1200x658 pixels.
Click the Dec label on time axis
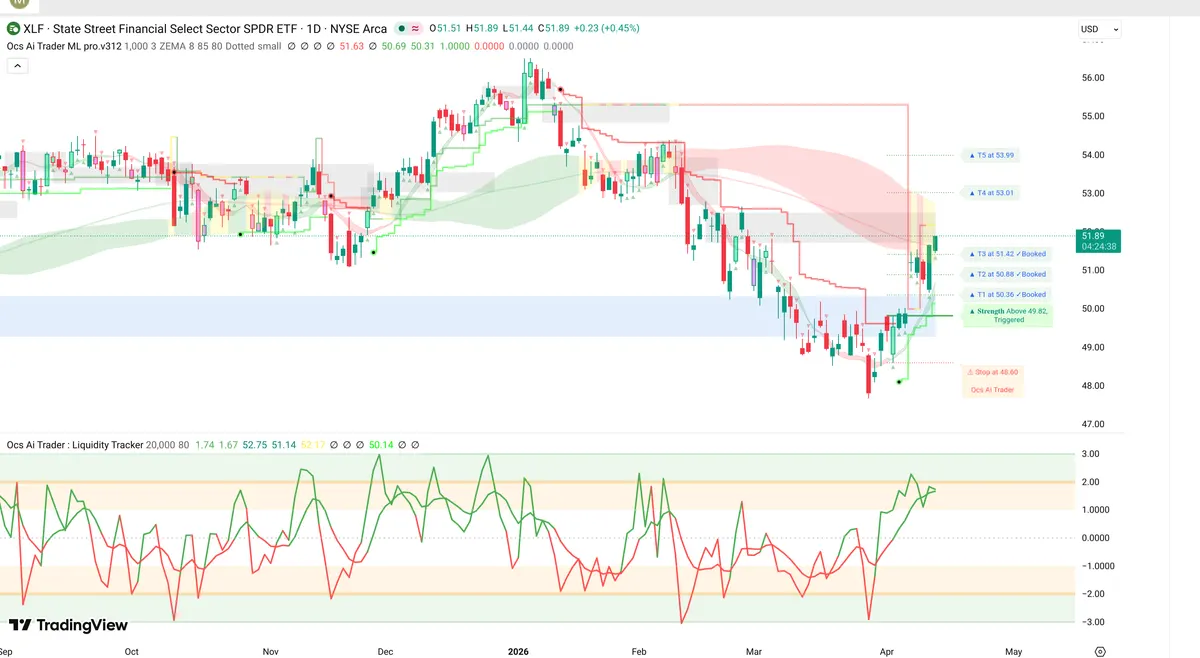pyautogui.click(x=385, y=651)
